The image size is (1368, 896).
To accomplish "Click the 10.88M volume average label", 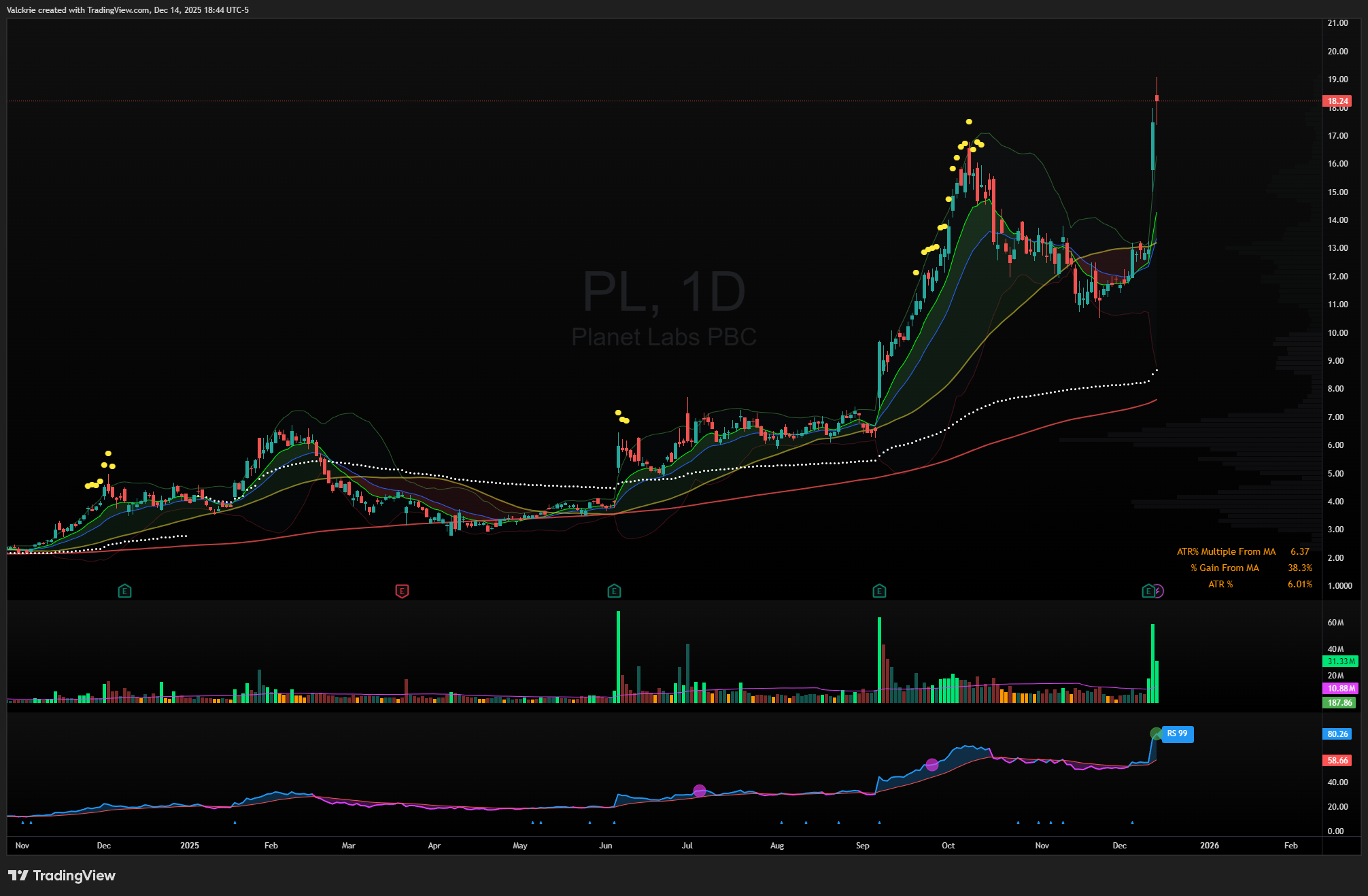I will [x=1341, y=688].
